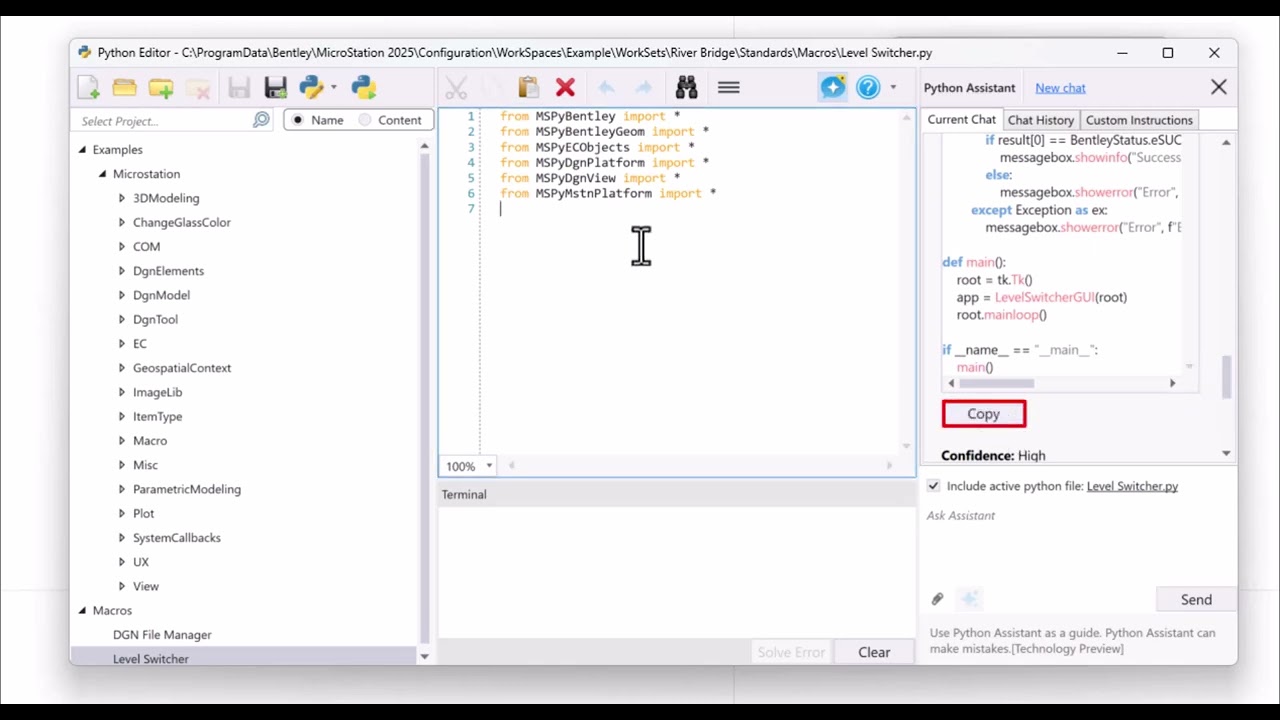Image resolution: width=1280 pixels, height=720 pixels.
Task: Click the Cut scissors icon
Action: point(456,88)
